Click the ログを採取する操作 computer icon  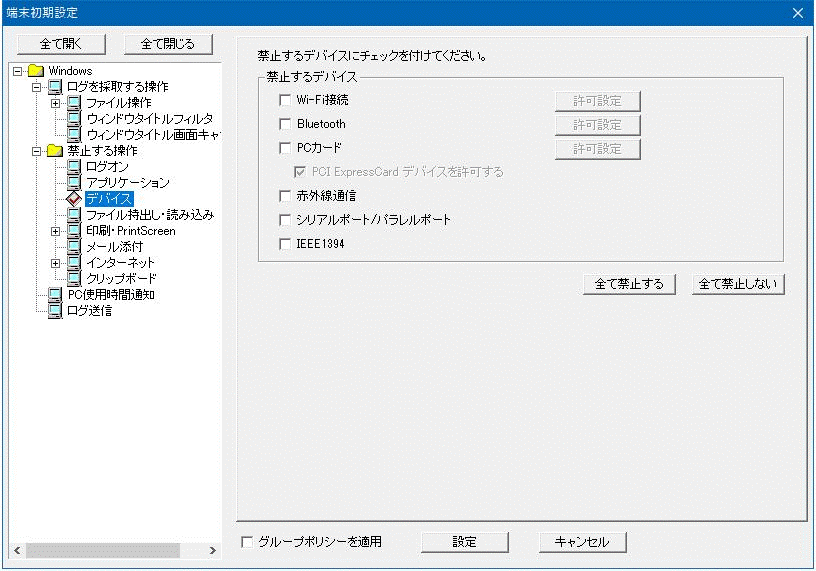click(x=55, y=86)
